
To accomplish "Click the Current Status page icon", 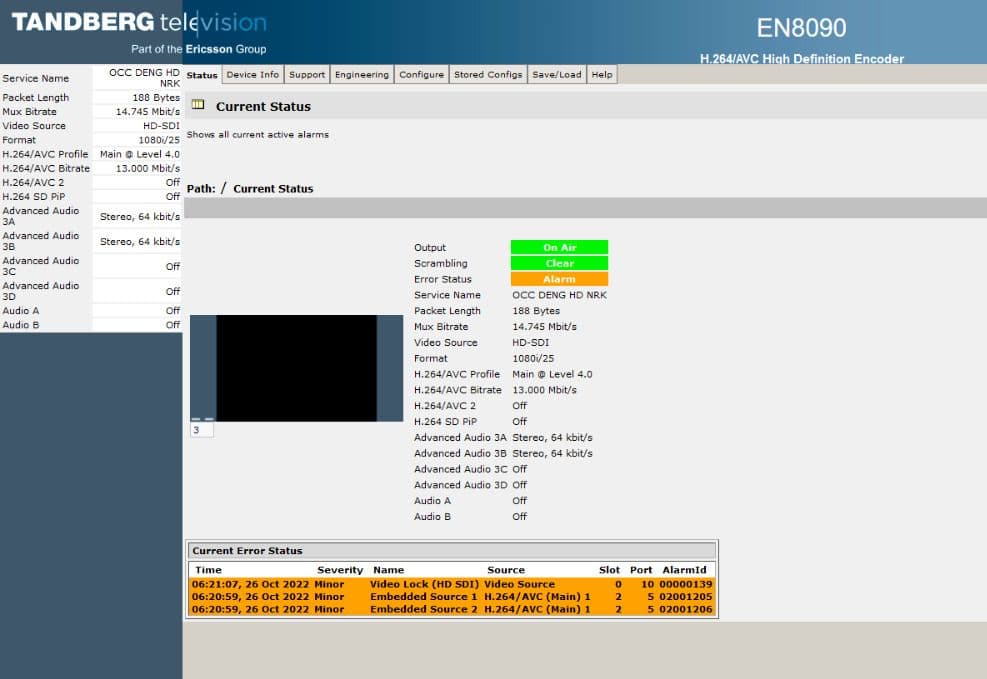I will click(199, 104).
